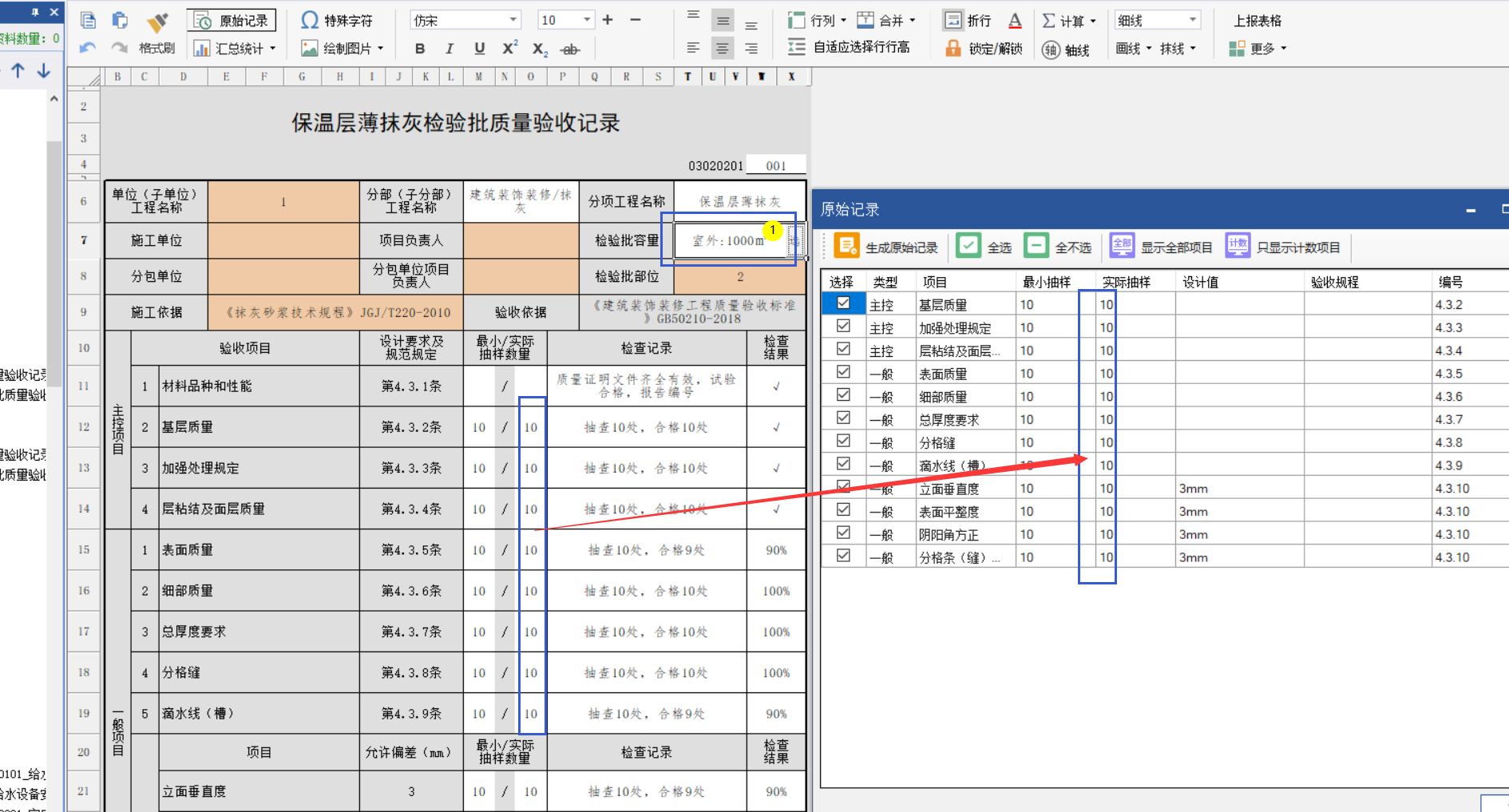Toggle checkbox for 基层质量 row
The height and width of the screenshot is (812, 1509).
843,303
